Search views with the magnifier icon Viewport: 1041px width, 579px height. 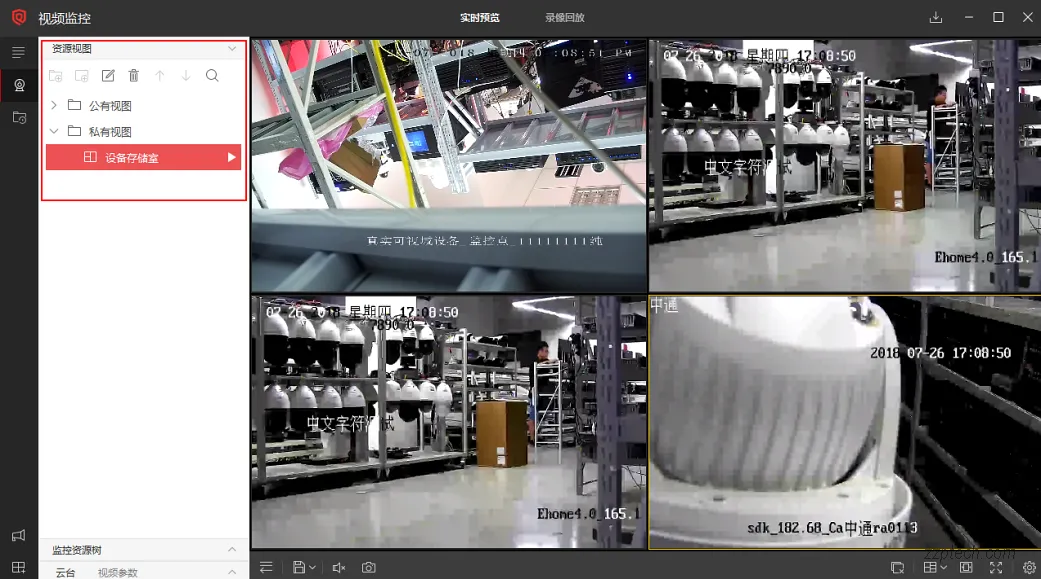(x=212, y=76)
